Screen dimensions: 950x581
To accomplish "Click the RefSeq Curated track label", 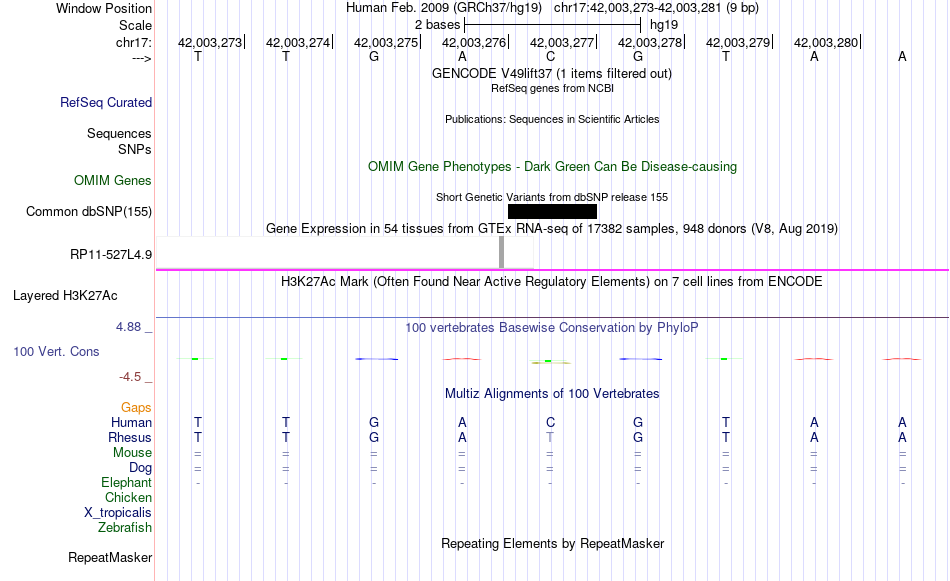I will click(105, 102).
